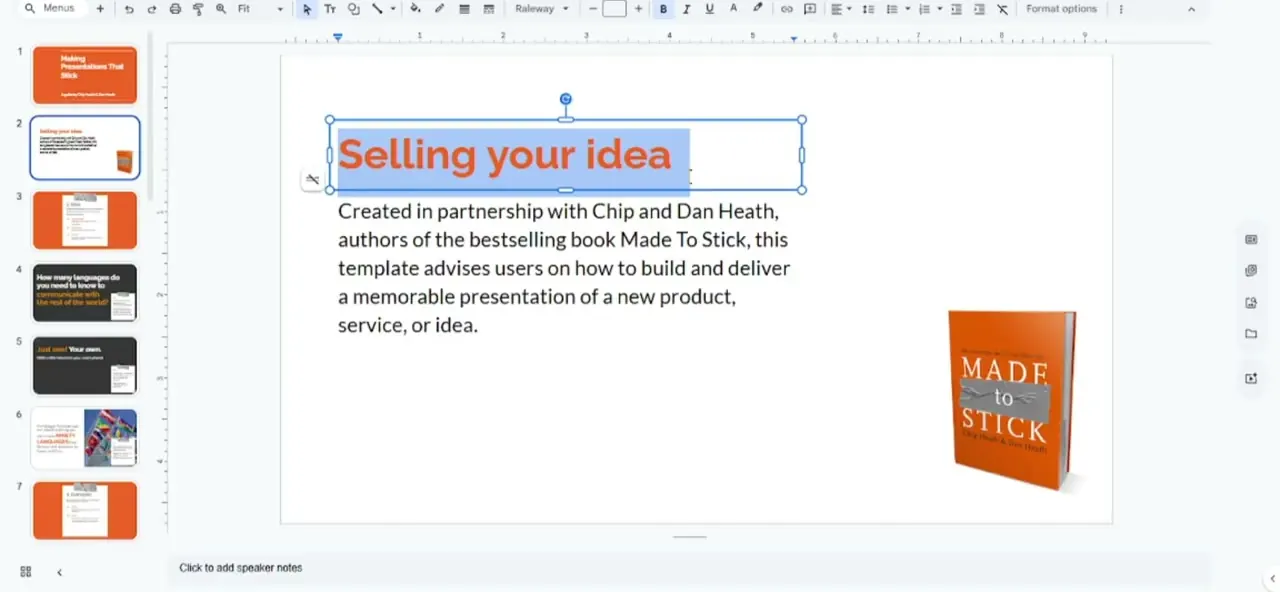Open the first side panel icon
Viewport: 1280px width, 592px height.
(1251, 240)
